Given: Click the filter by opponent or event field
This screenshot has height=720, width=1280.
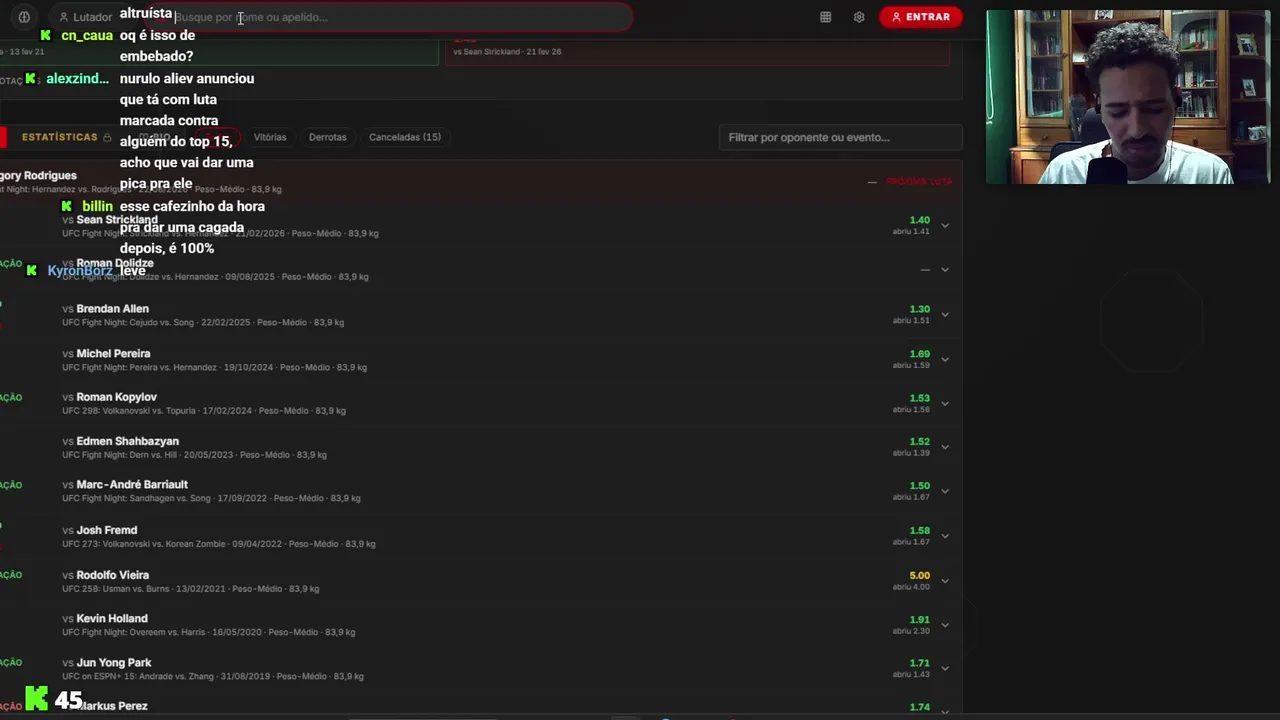Looking at the screenshot, I should pos(840,137).
